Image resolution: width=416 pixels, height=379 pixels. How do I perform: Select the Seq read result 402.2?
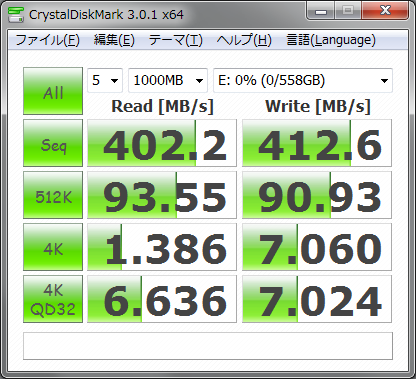162,143
